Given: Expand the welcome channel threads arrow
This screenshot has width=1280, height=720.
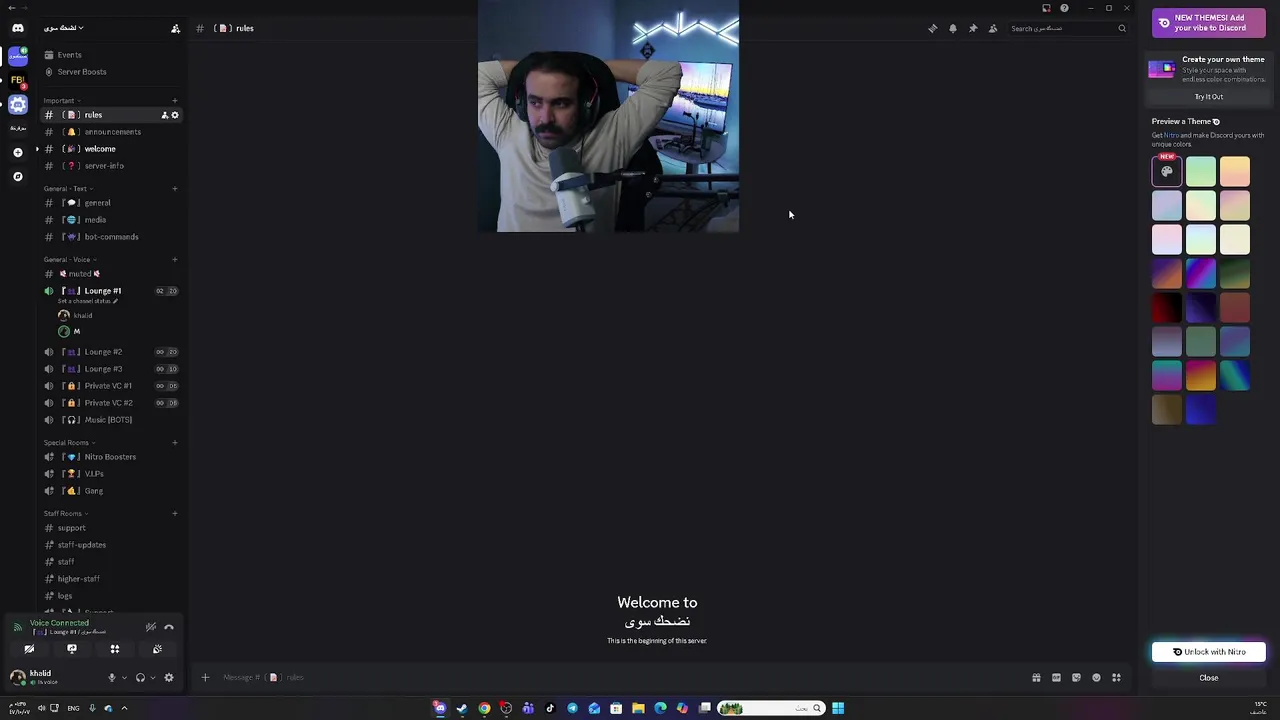Looking at the screenshot, I should click(37, 149).
